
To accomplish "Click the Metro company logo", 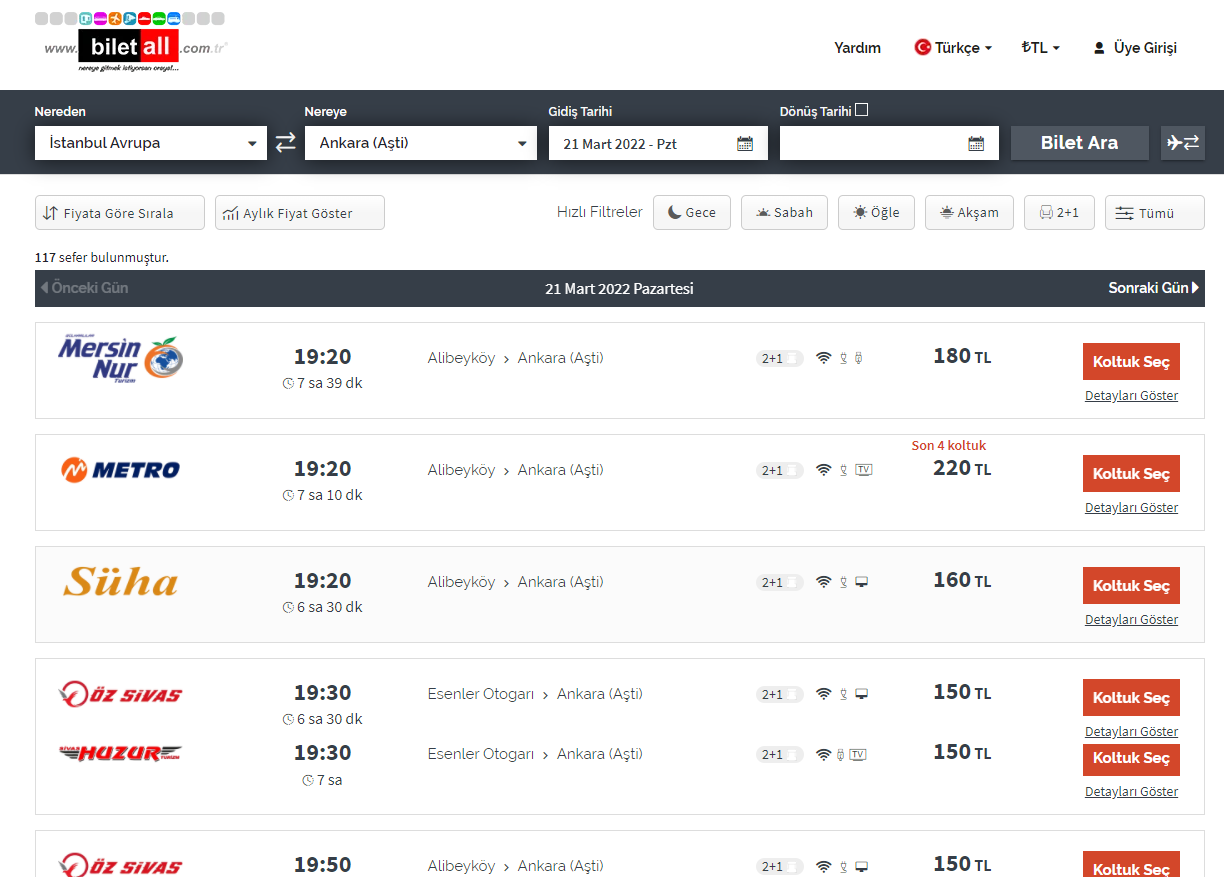I will click(x=121, y=469).
